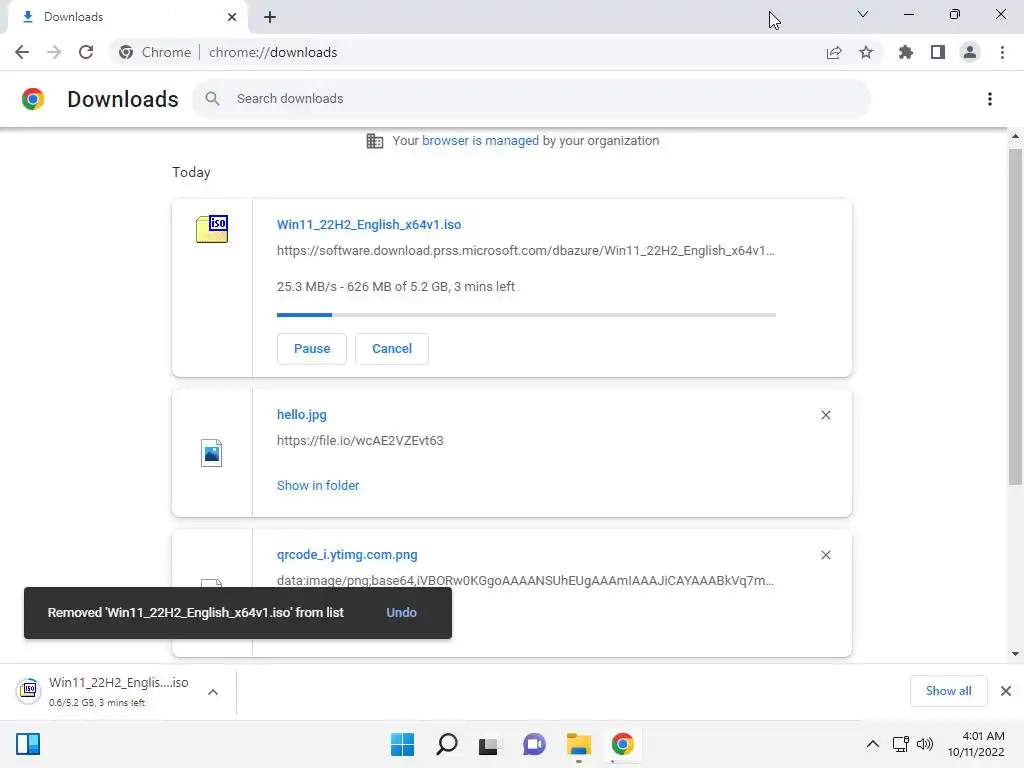Click the scrollbar up arrow

(1015, 136)
